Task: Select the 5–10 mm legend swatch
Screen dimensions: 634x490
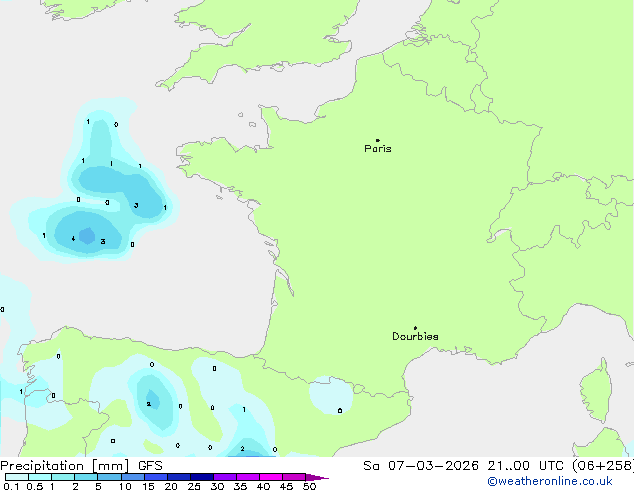Action: tap(109, 477)
